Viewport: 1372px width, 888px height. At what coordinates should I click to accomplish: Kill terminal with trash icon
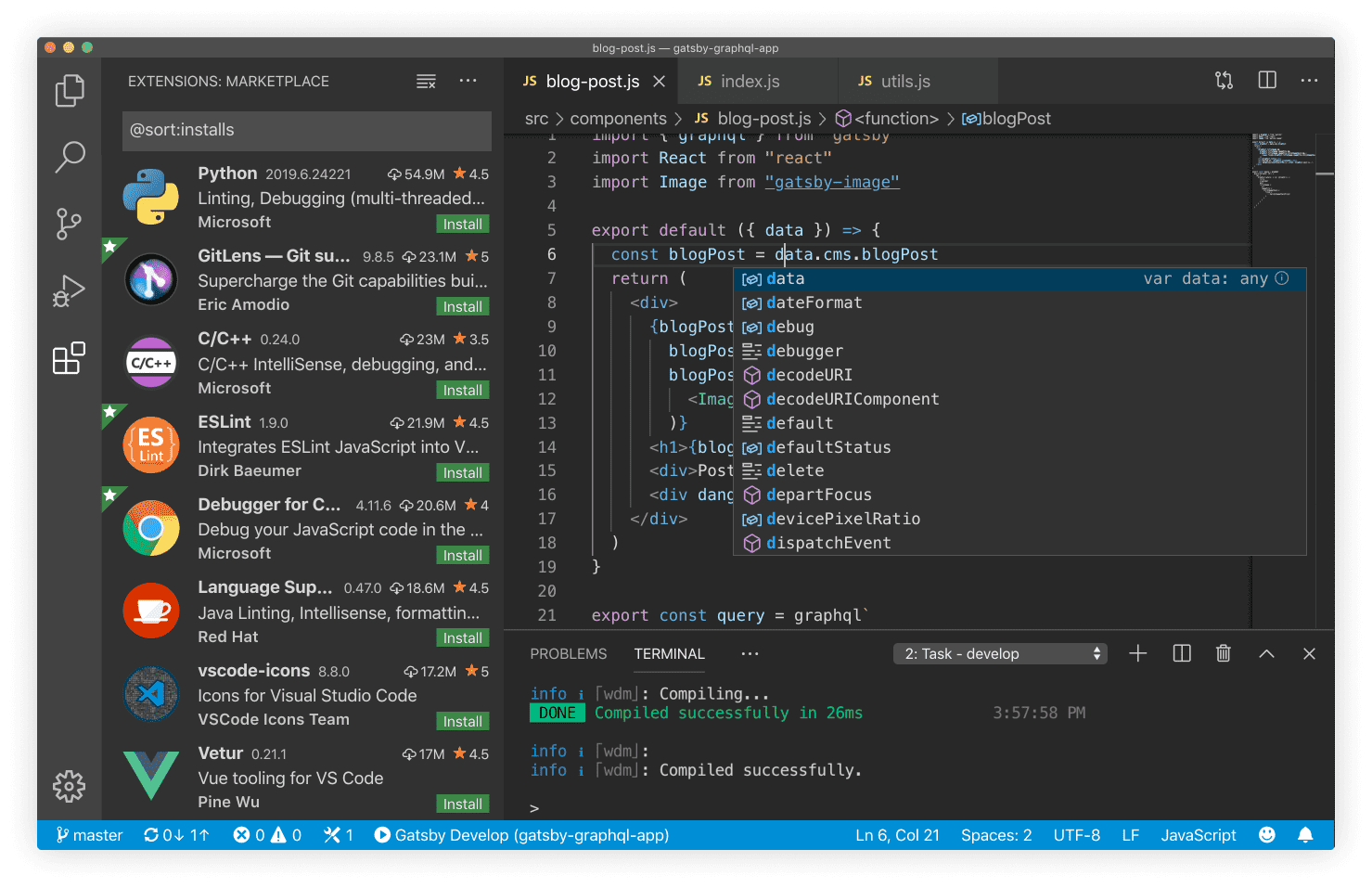[x=1224, y=654]
